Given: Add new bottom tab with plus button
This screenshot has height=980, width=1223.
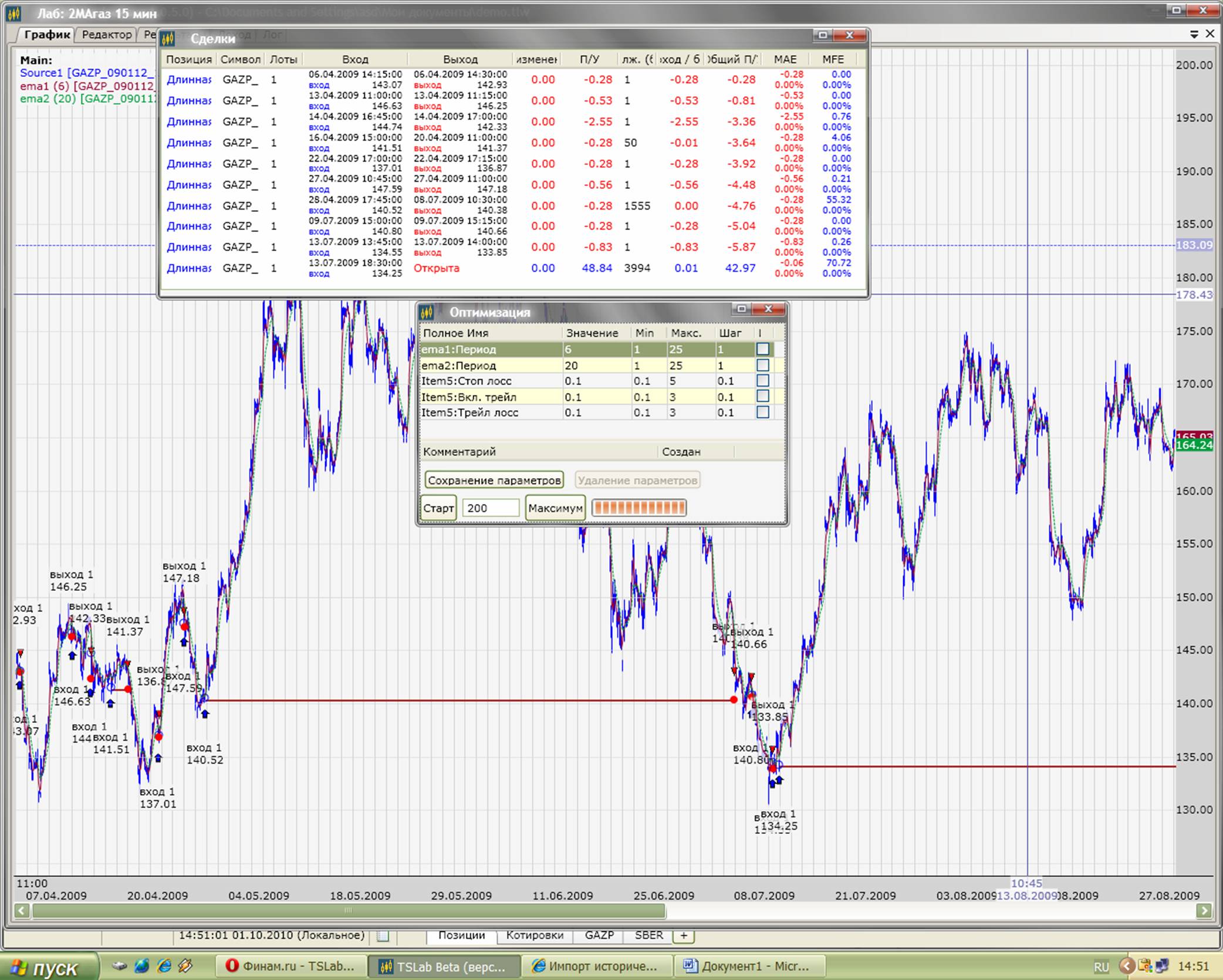Looking at the screenshot, I should point(684,935).
